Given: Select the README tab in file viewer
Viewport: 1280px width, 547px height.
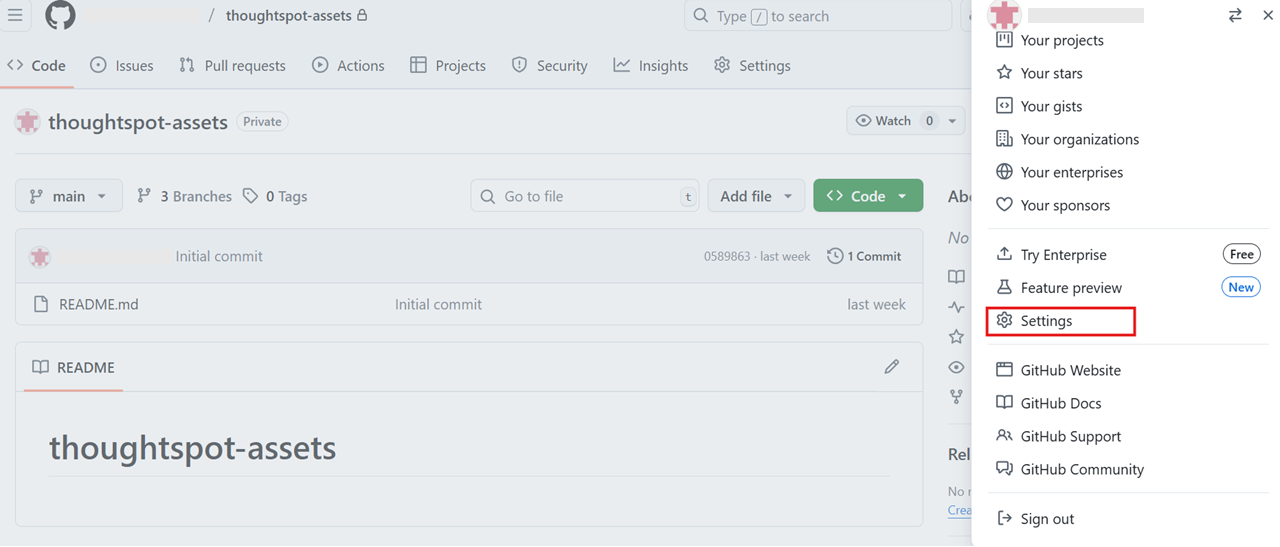Looking at the screenshot, I should point(73,367).
